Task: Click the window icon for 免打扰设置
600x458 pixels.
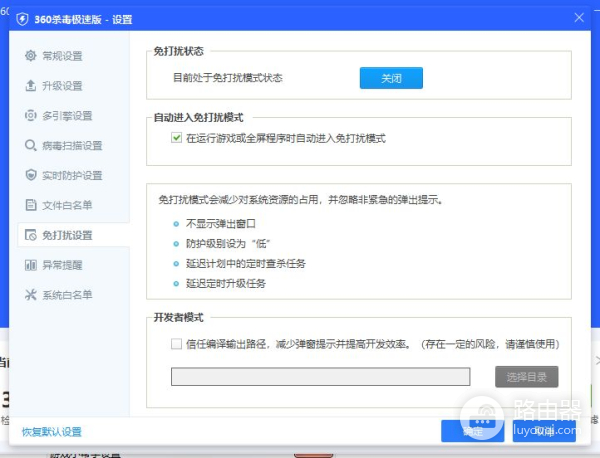Action: (x=31, y=235)
